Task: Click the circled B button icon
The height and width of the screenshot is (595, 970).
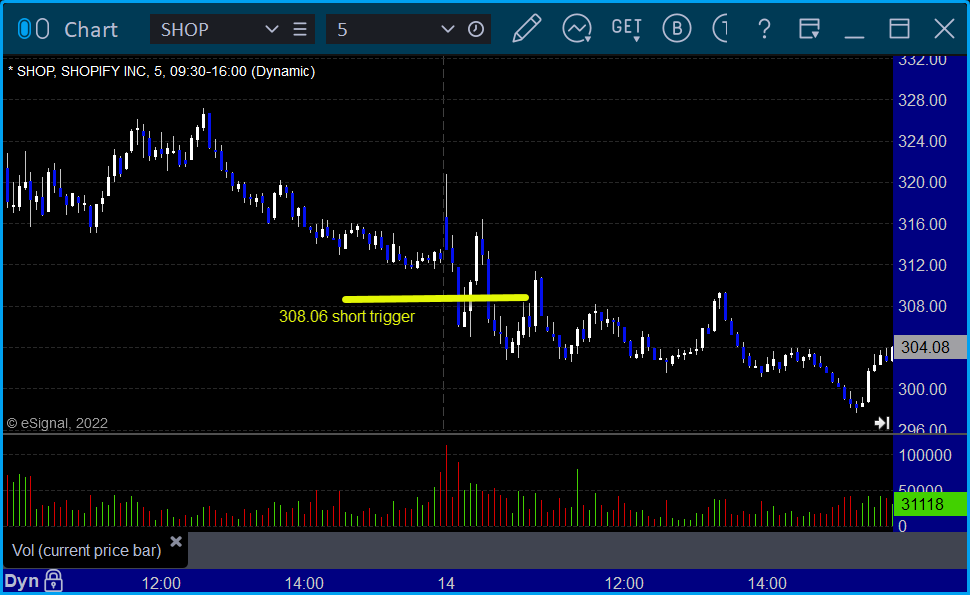Action: [677, 28]
